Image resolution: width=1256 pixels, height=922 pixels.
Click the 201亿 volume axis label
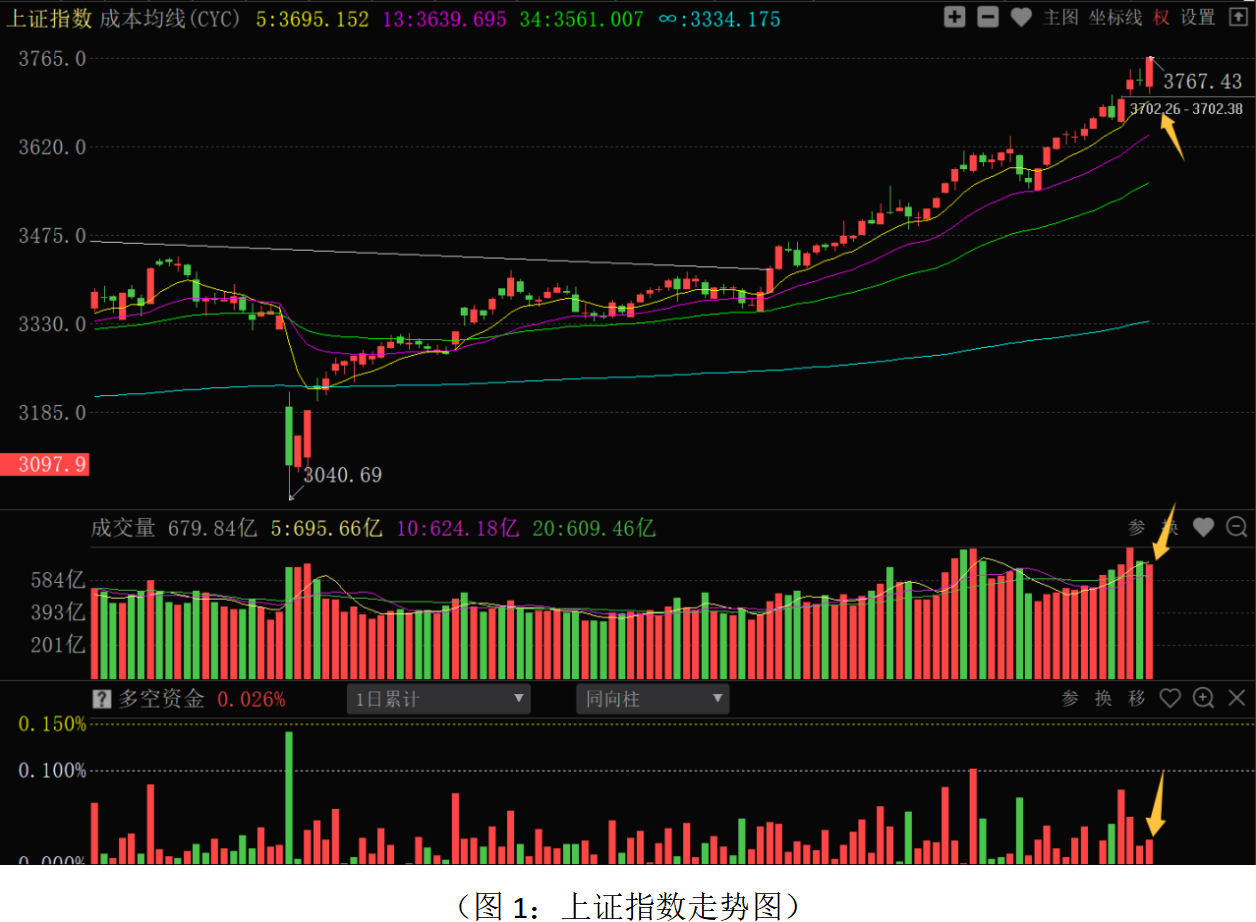pyautogui.click(x=57, y=645)
